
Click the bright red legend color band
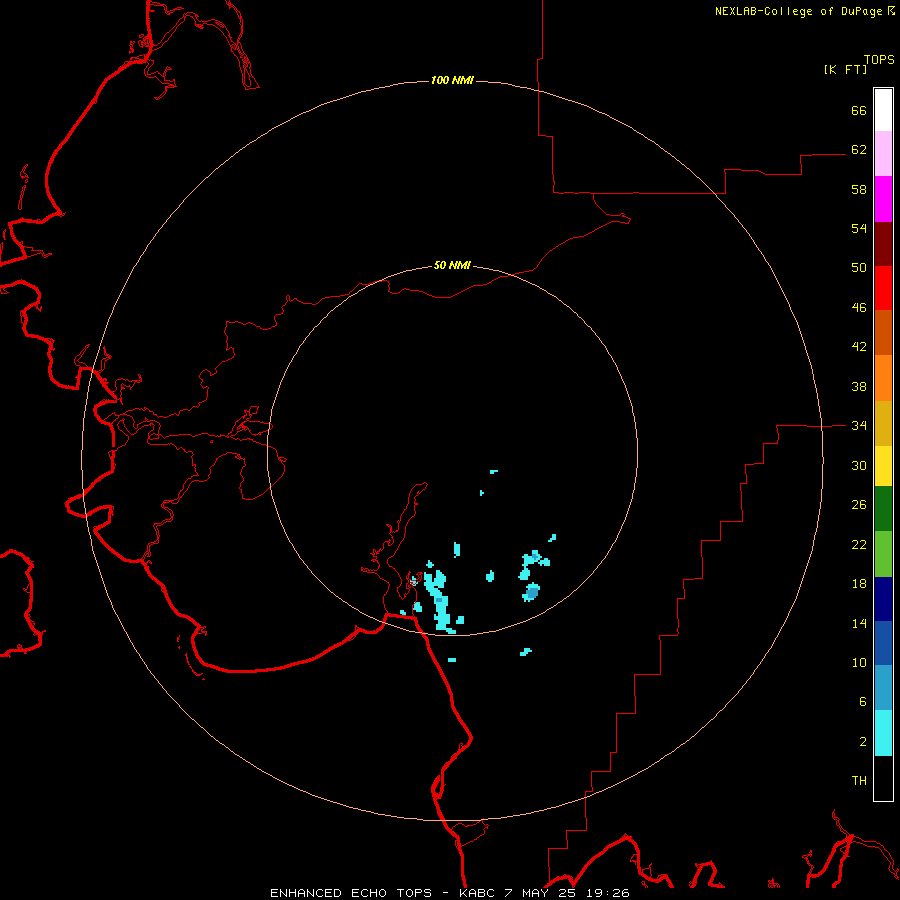[883, 288]
